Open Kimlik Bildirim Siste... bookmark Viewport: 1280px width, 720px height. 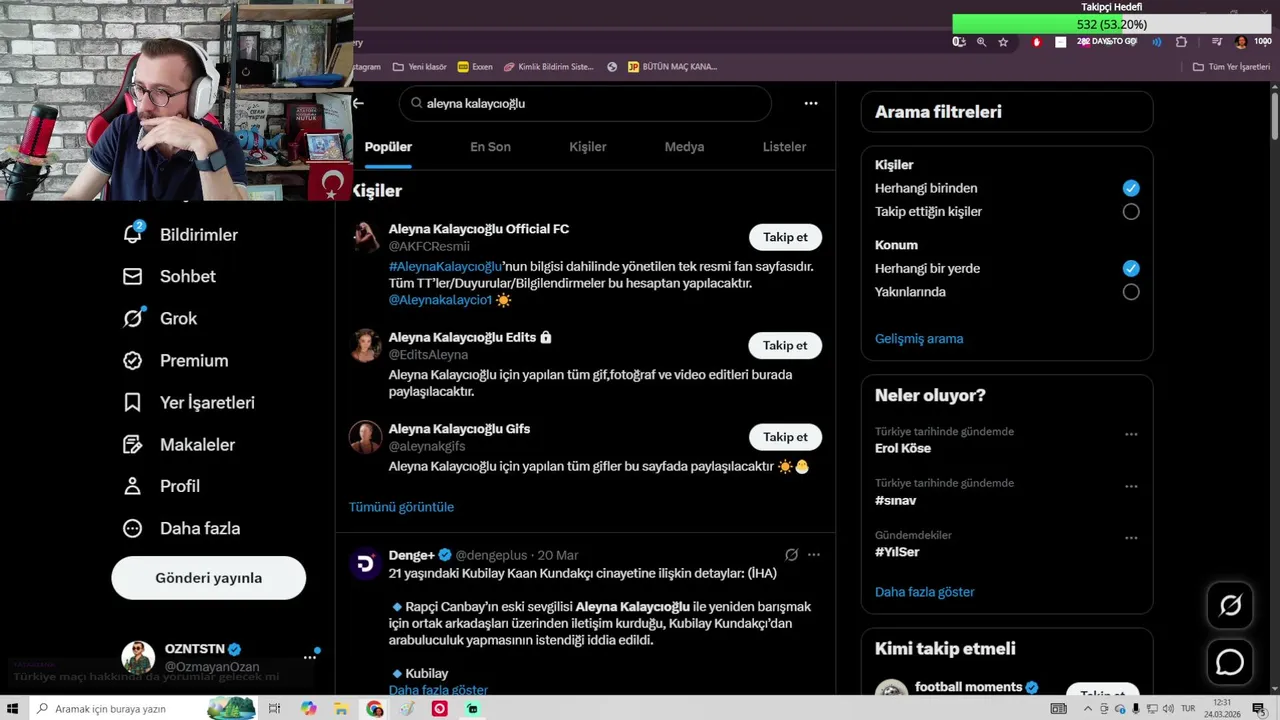[548, 67]
